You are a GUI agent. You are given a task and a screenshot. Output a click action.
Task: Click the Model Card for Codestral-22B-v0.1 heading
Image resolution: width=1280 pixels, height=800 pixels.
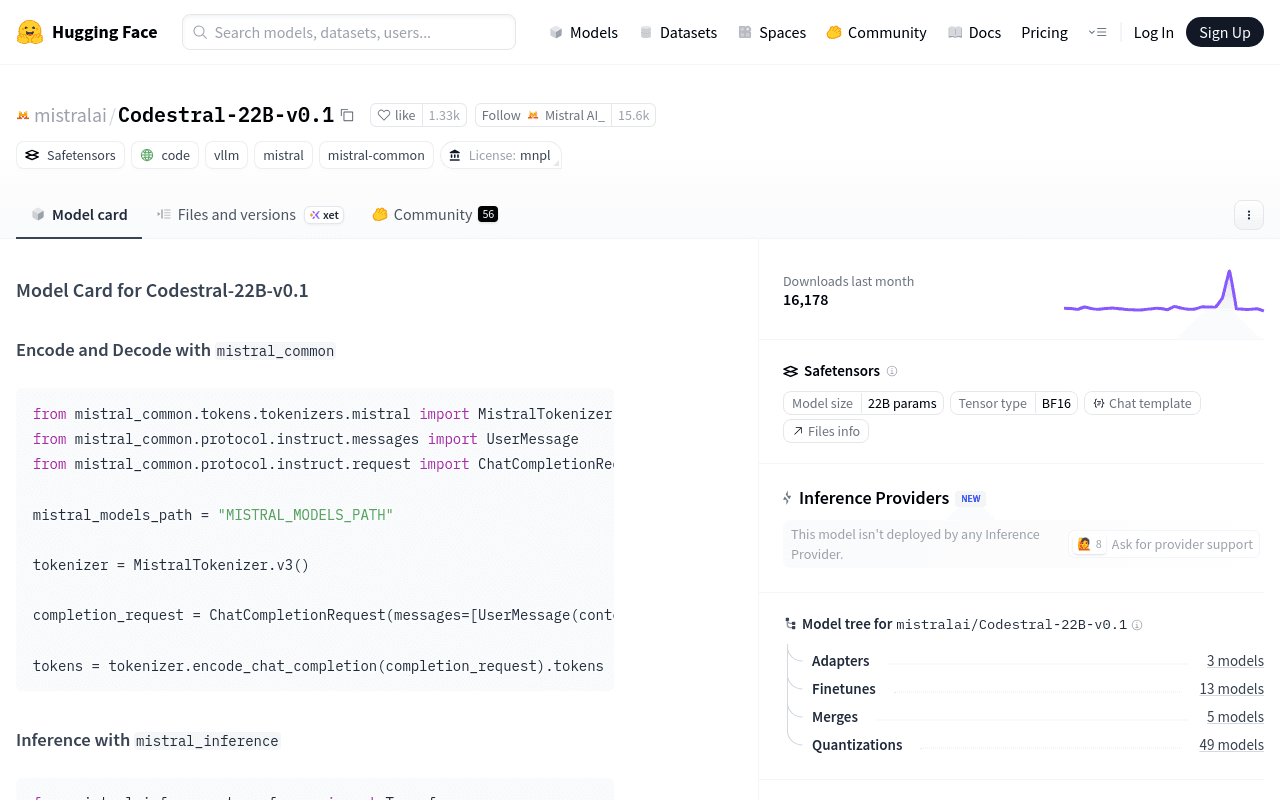162,291
